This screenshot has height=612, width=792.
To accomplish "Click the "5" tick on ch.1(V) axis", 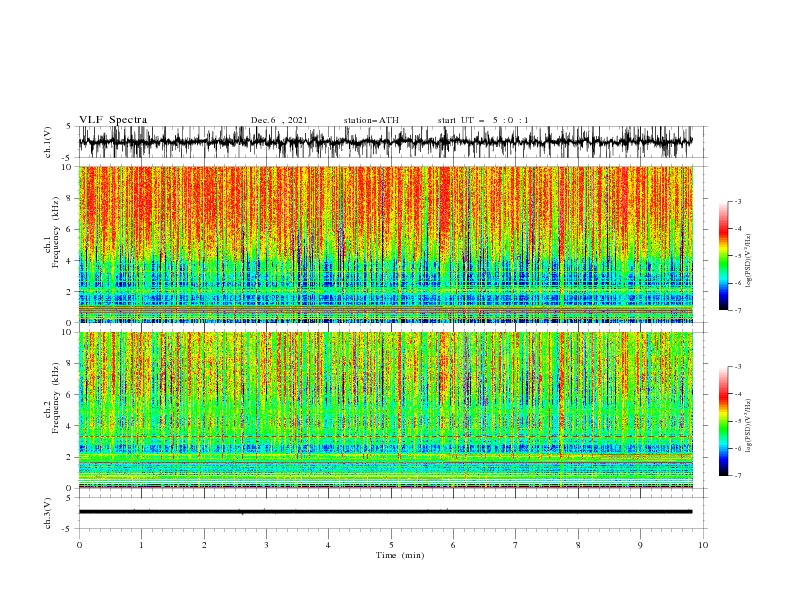I will [69, 127].
